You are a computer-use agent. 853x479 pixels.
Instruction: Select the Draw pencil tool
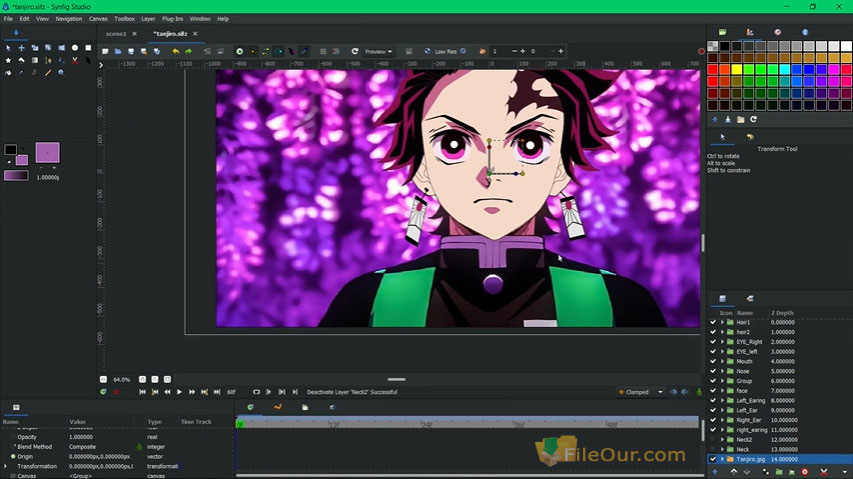[x=48, y=72]
